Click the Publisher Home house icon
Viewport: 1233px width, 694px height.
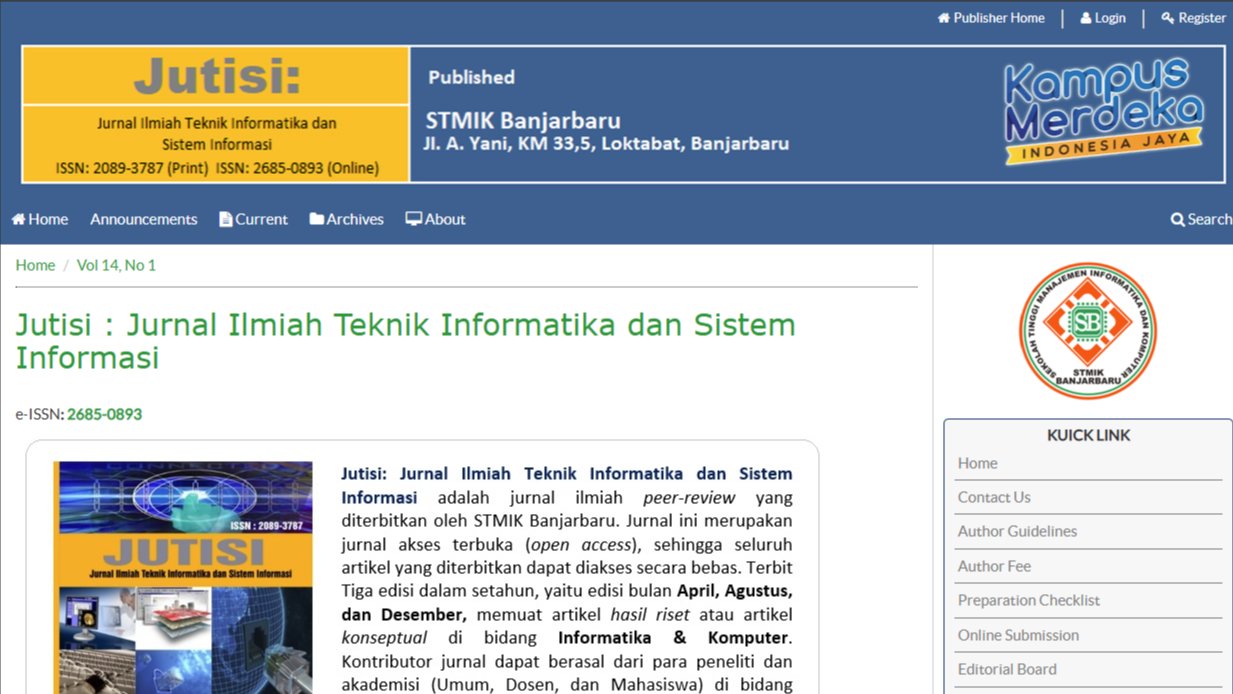click(943, 18)
